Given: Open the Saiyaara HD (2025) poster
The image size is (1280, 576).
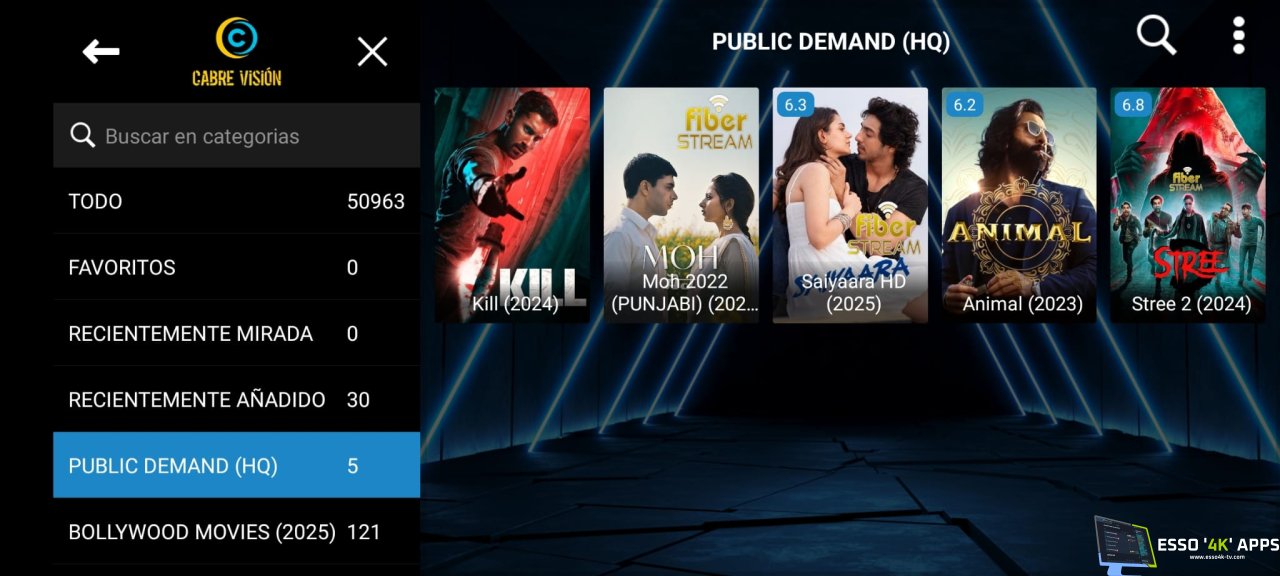Looking at the screenshot, I should [850, 205].
